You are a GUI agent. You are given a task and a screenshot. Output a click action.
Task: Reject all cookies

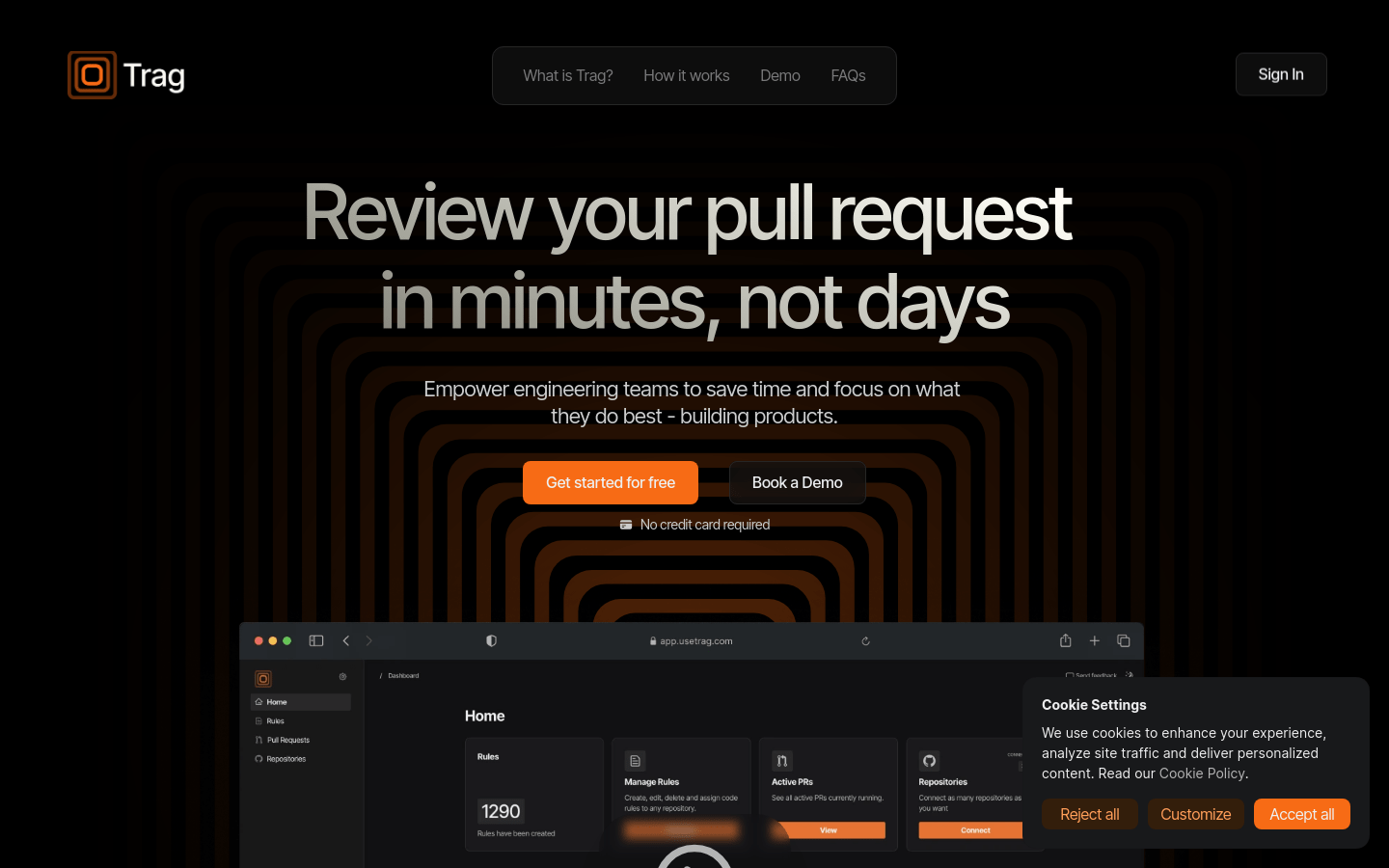coord(1090,814)
